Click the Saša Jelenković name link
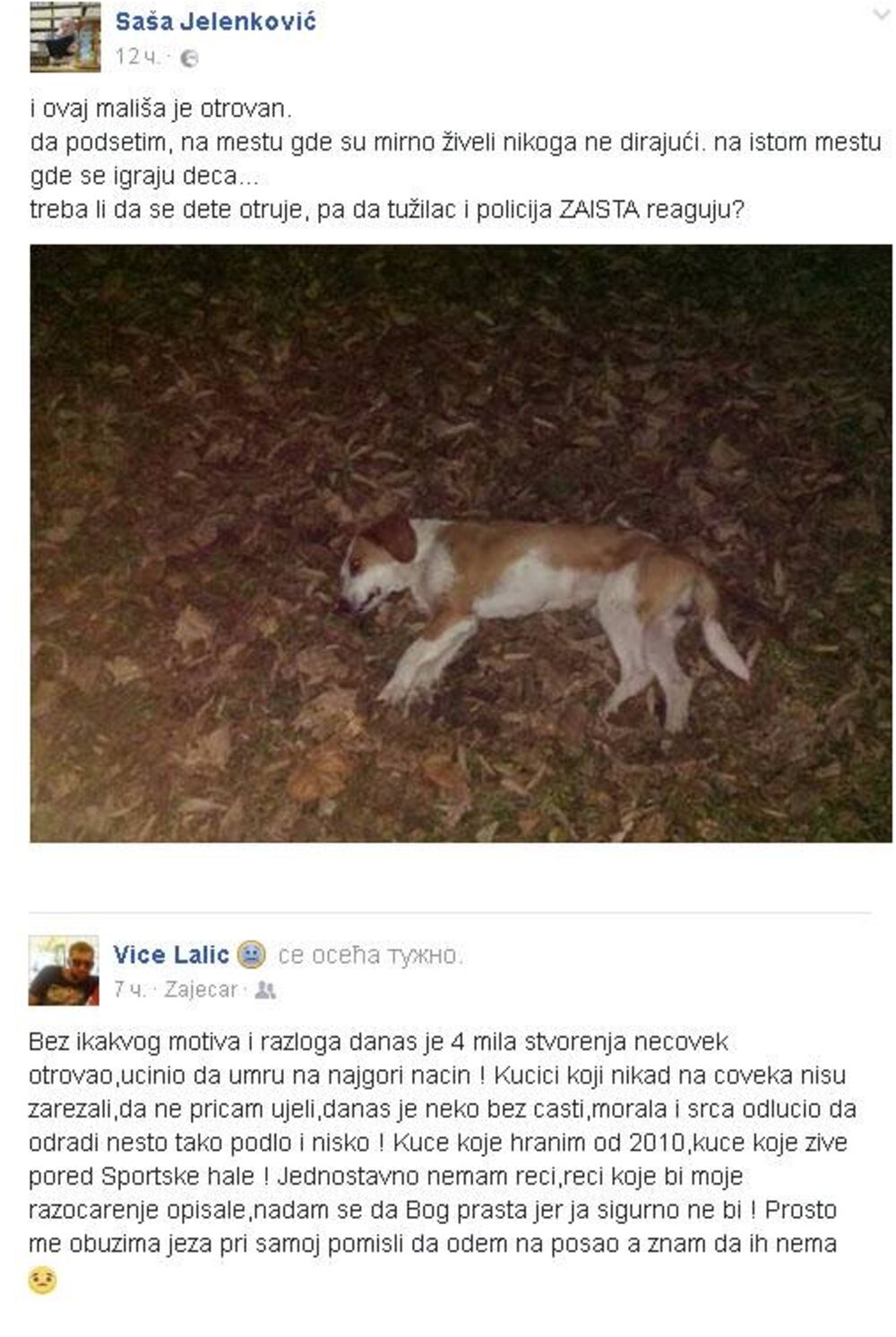896x1337 pixels. (215, 22)
